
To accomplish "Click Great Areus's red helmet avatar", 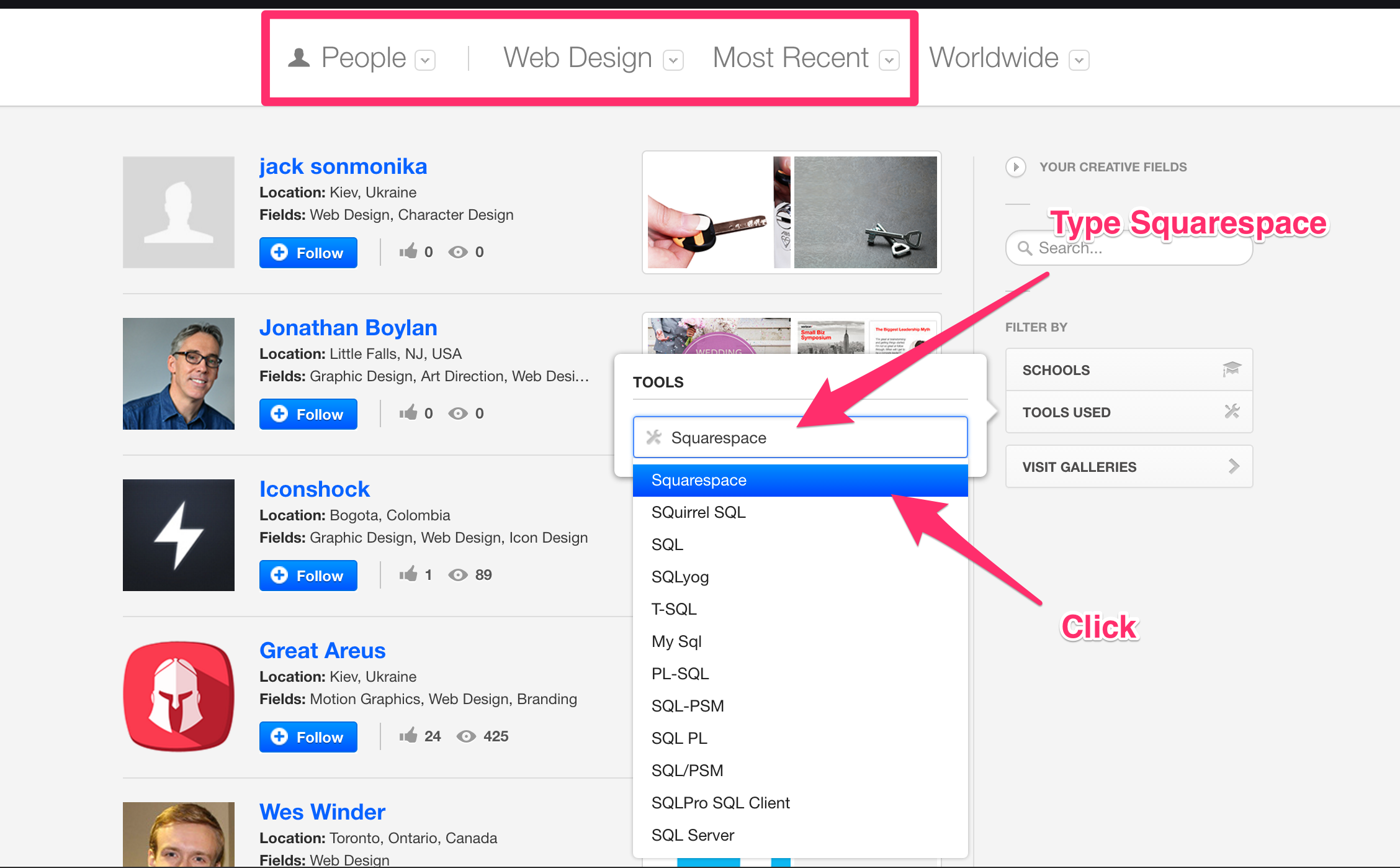I will (x=179, y=697).
